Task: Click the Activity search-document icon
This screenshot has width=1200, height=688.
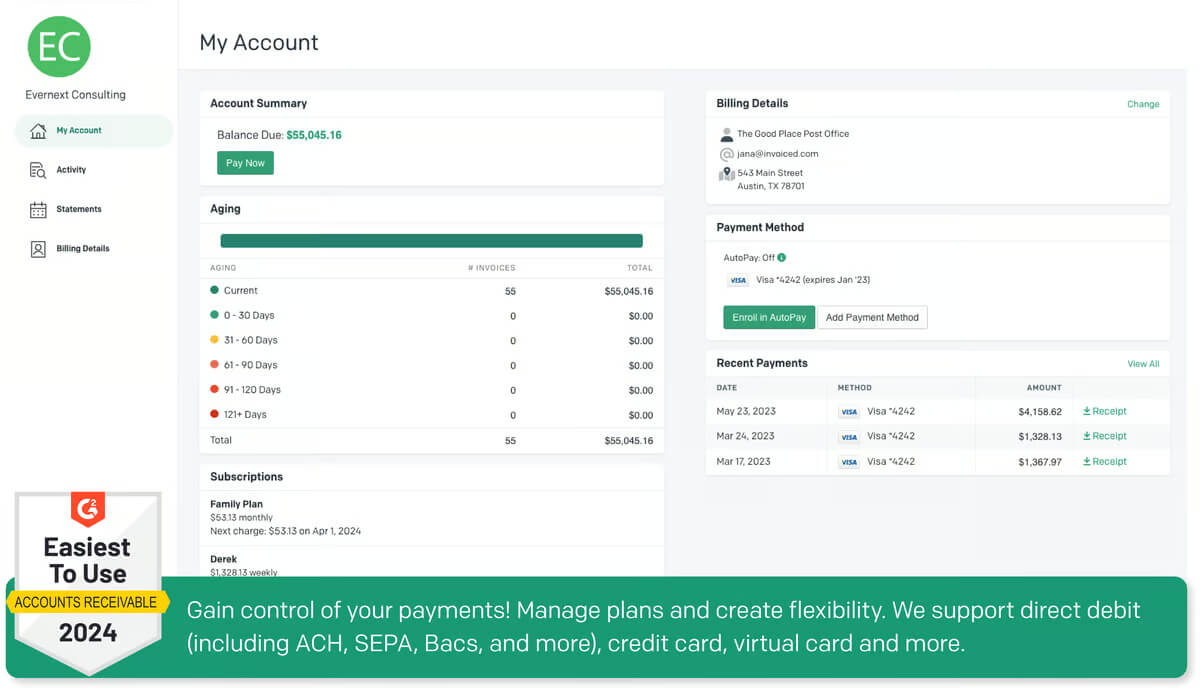Action: pos(38,170)
